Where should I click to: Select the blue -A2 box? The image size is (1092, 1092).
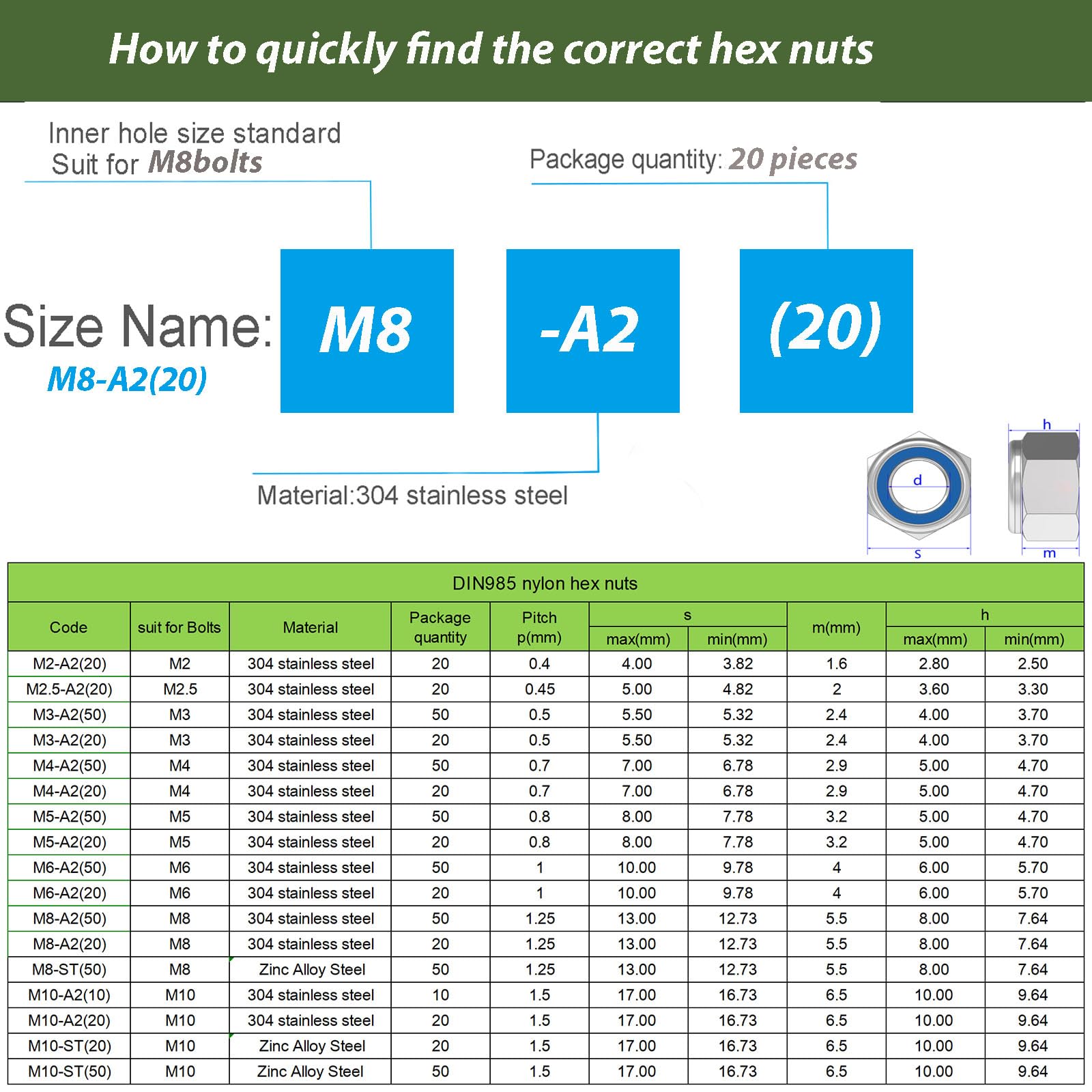click(593, 331)
